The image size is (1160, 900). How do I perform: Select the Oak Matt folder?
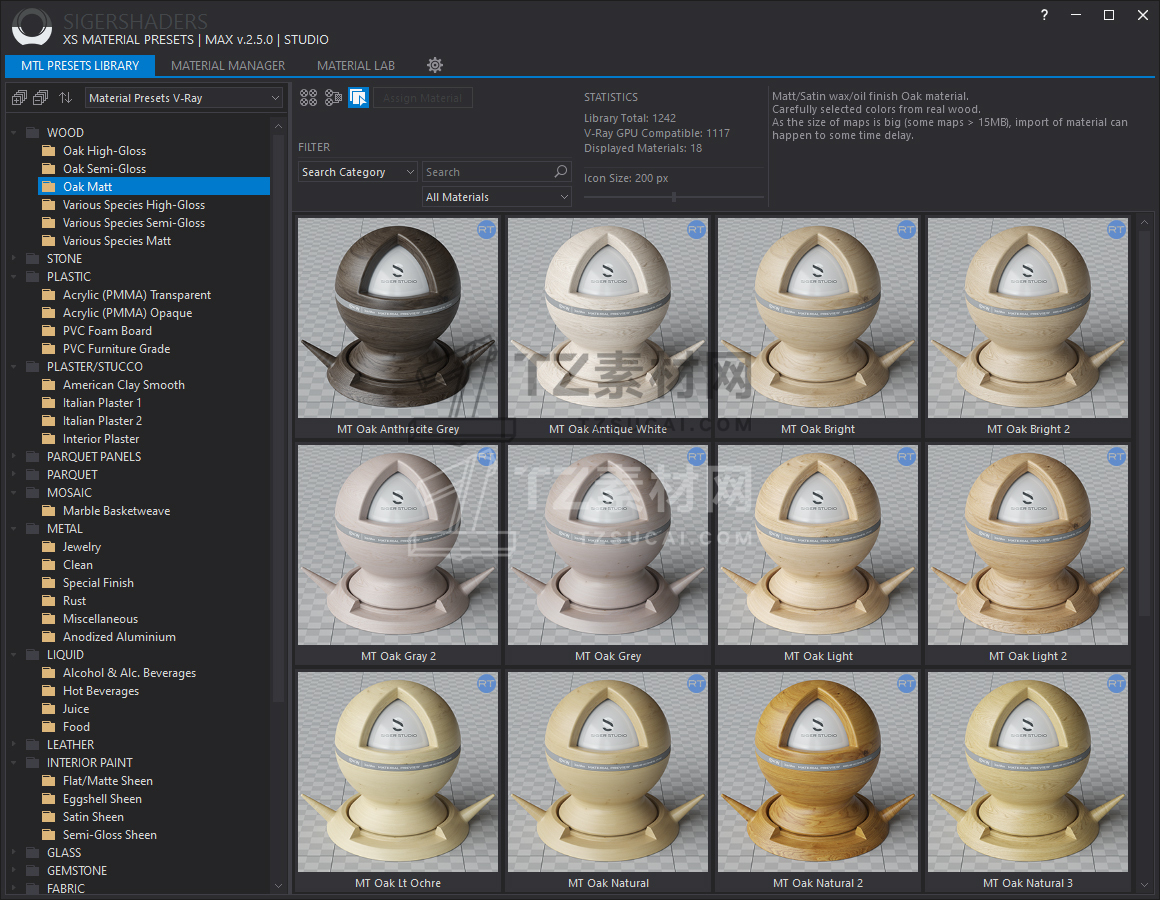tap(154, 186)
